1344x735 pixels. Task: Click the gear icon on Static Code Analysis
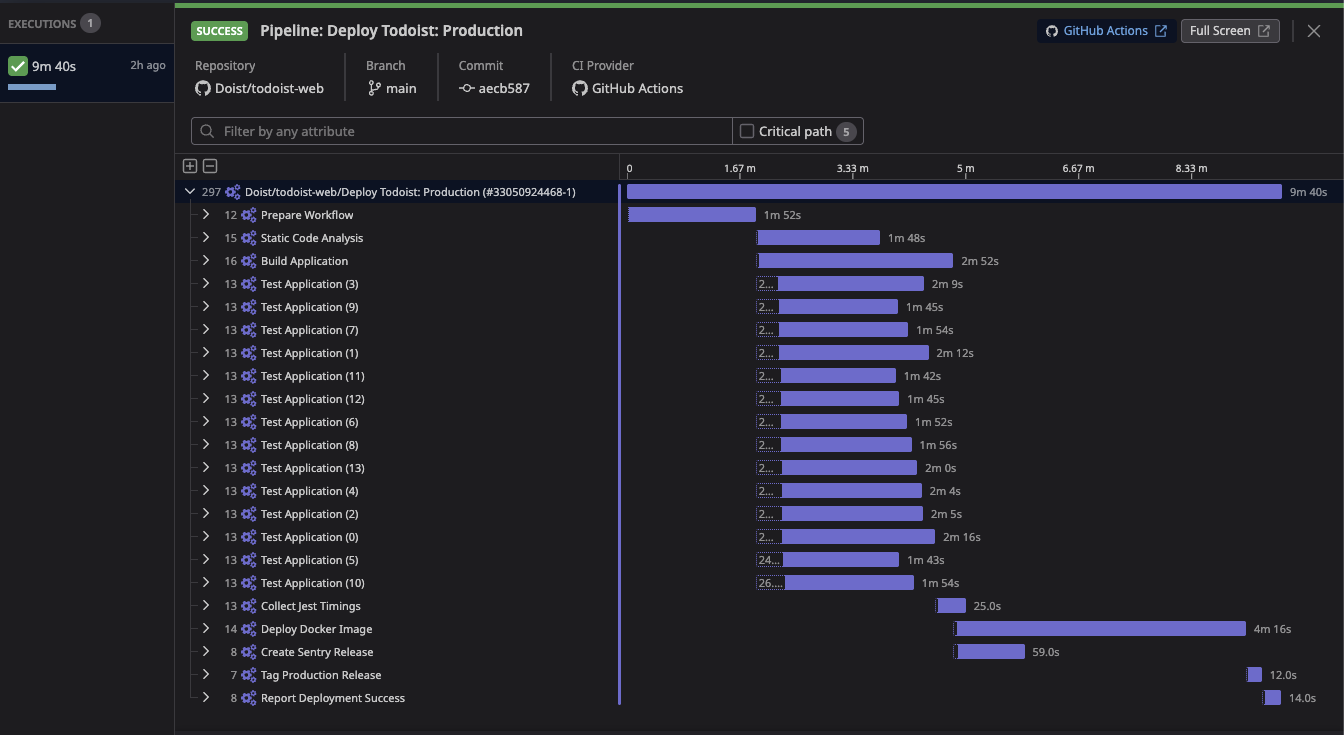click(x=249, y=238)
